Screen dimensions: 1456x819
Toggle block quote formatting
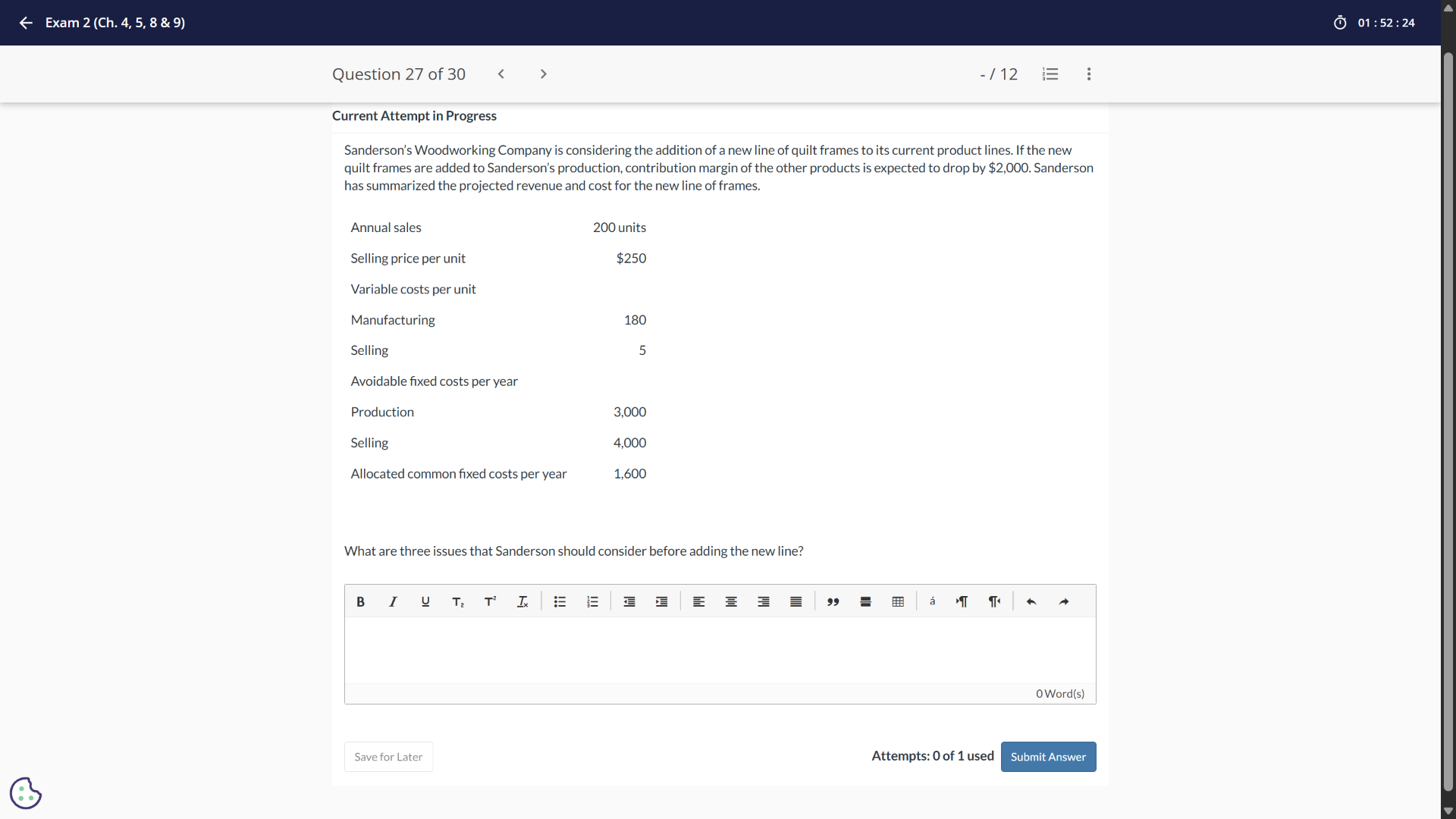click(x=833, y=601)
